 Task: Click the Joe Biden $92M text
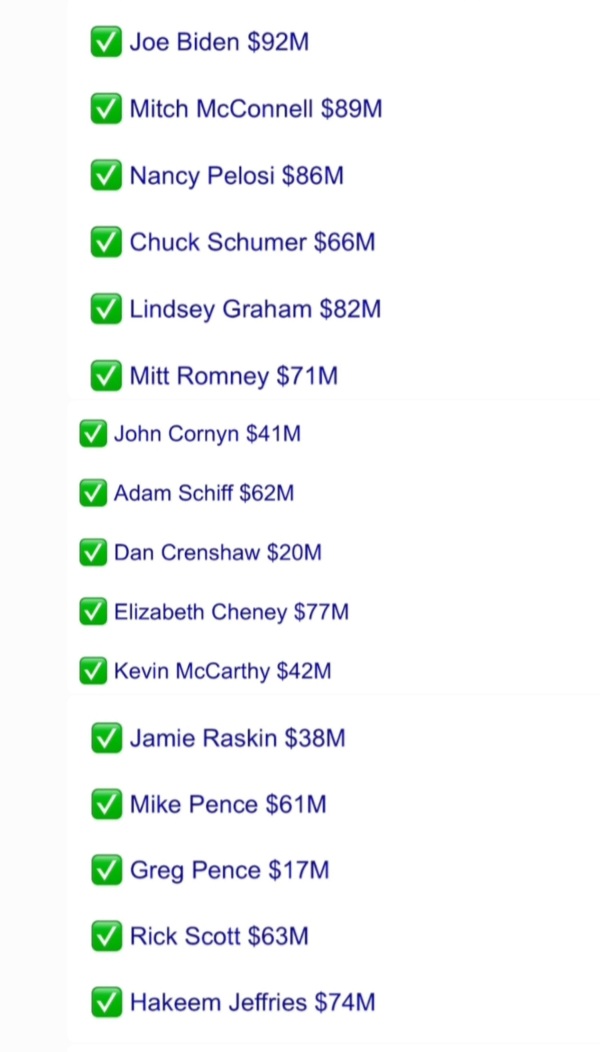[x=219, y=42]
